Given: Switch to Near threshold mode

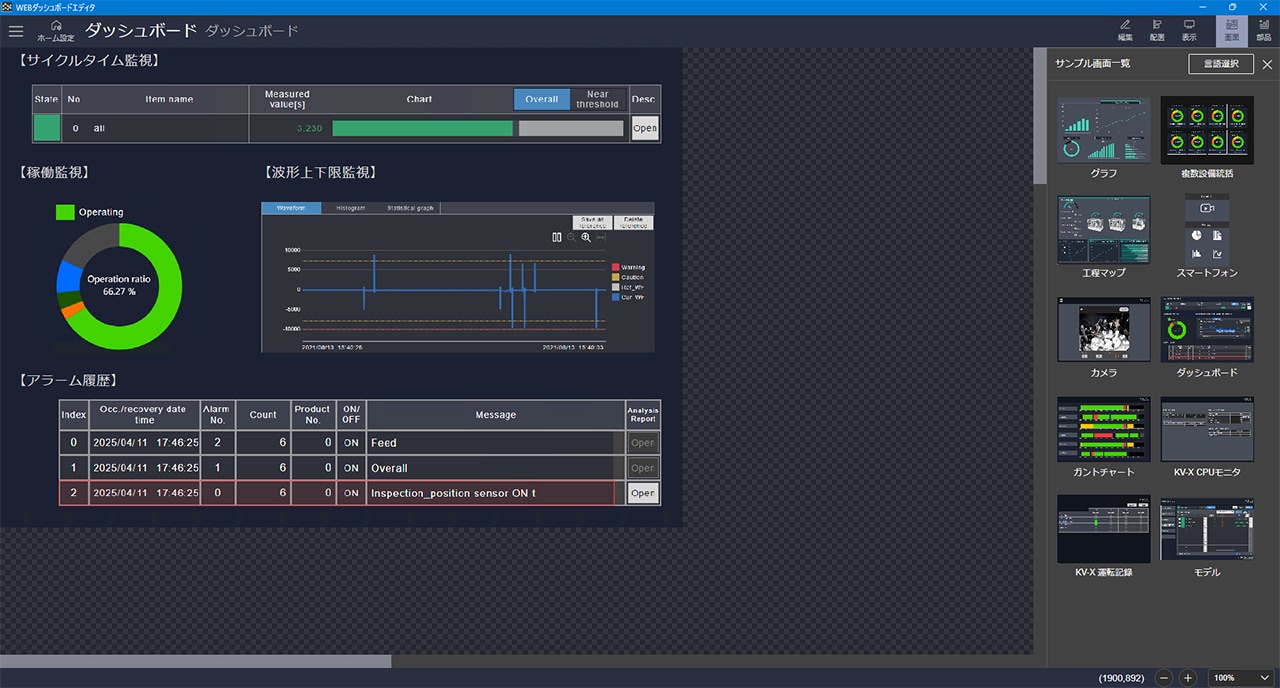Looking at the screenshot, I should coord(598,99).
